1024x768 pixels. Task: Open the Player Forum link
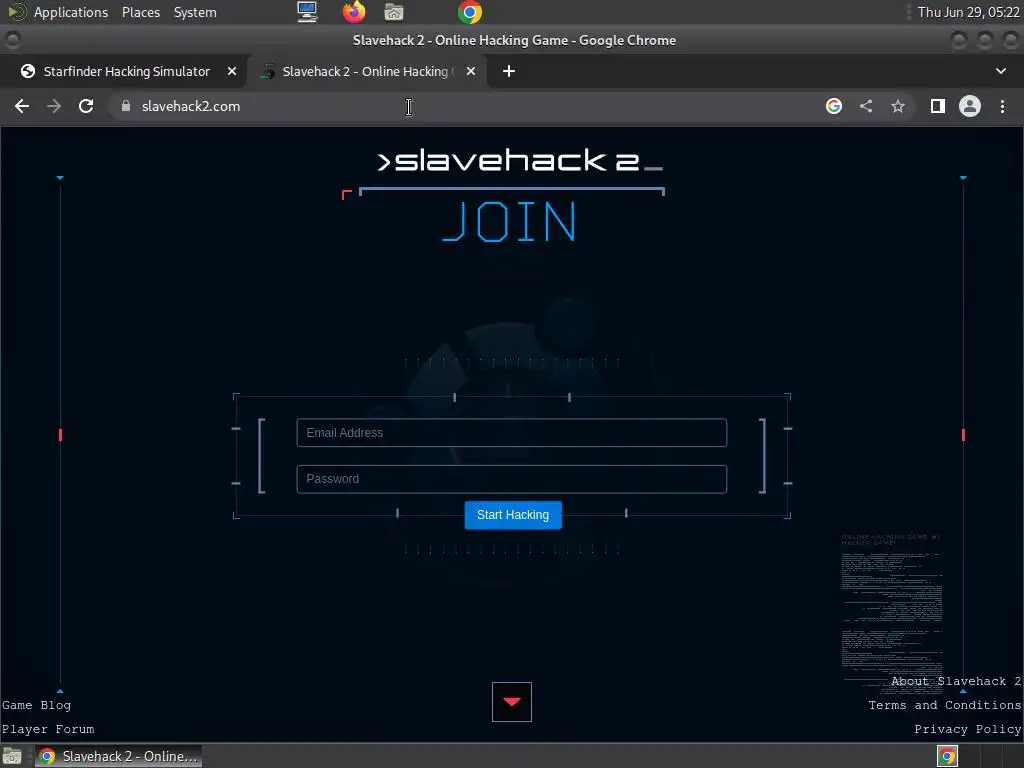pos(48,729)
